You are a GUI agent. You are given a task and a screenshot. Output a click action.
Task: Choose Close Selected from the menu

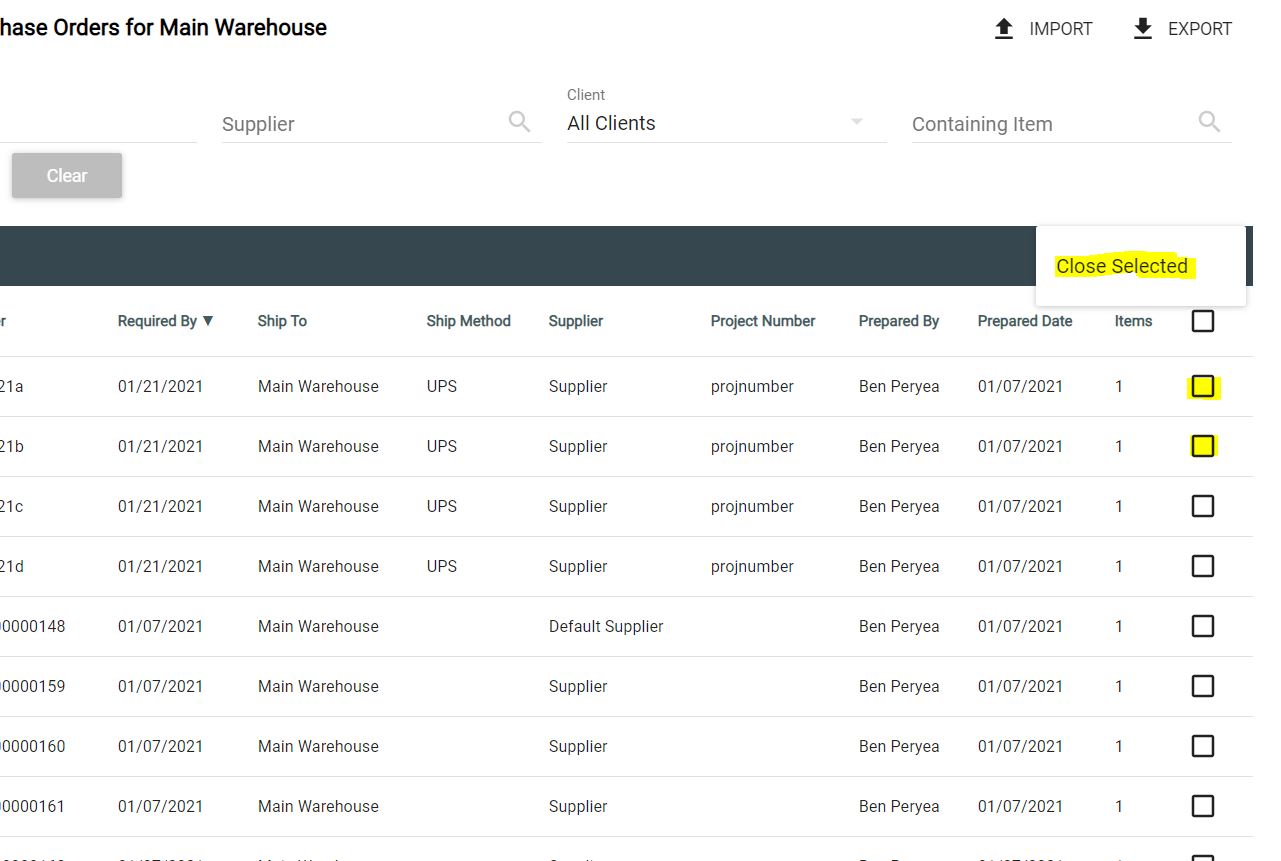[x=1122, y=266]
